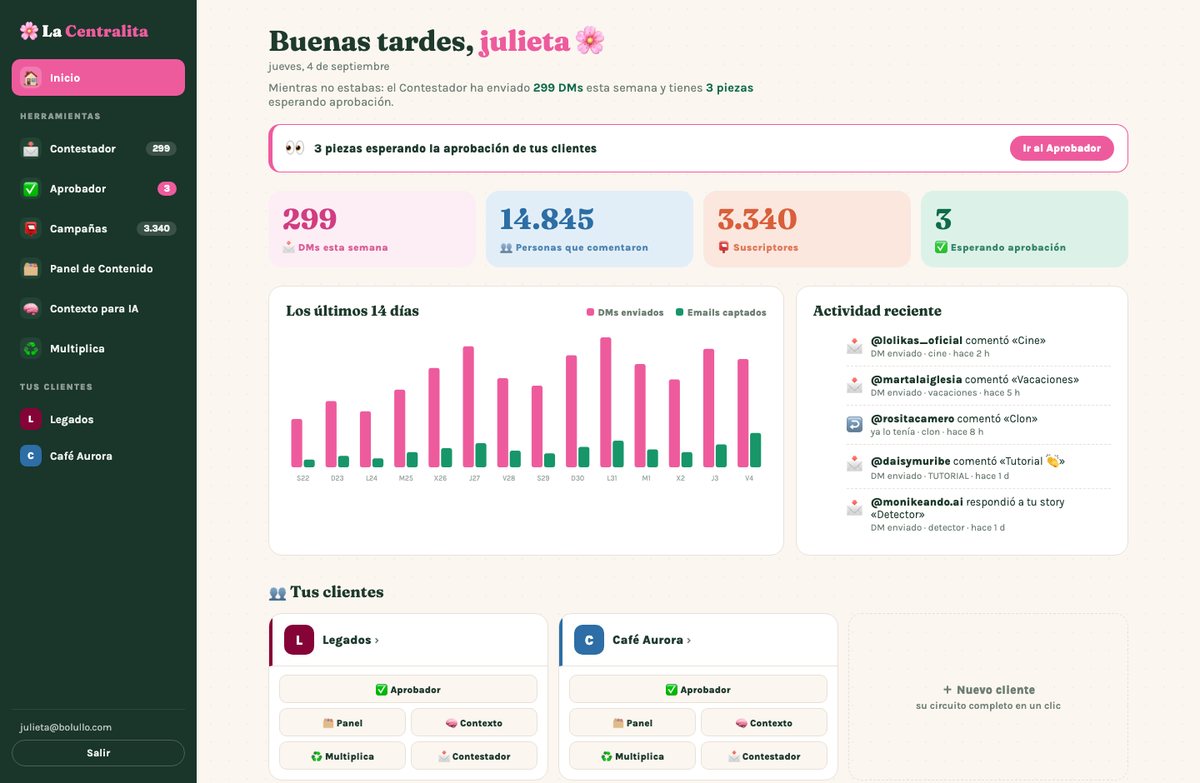Click the Panel de Contenido folder icon
Viewport: 1200px width, 783px height.
click(x=31, y=269)
